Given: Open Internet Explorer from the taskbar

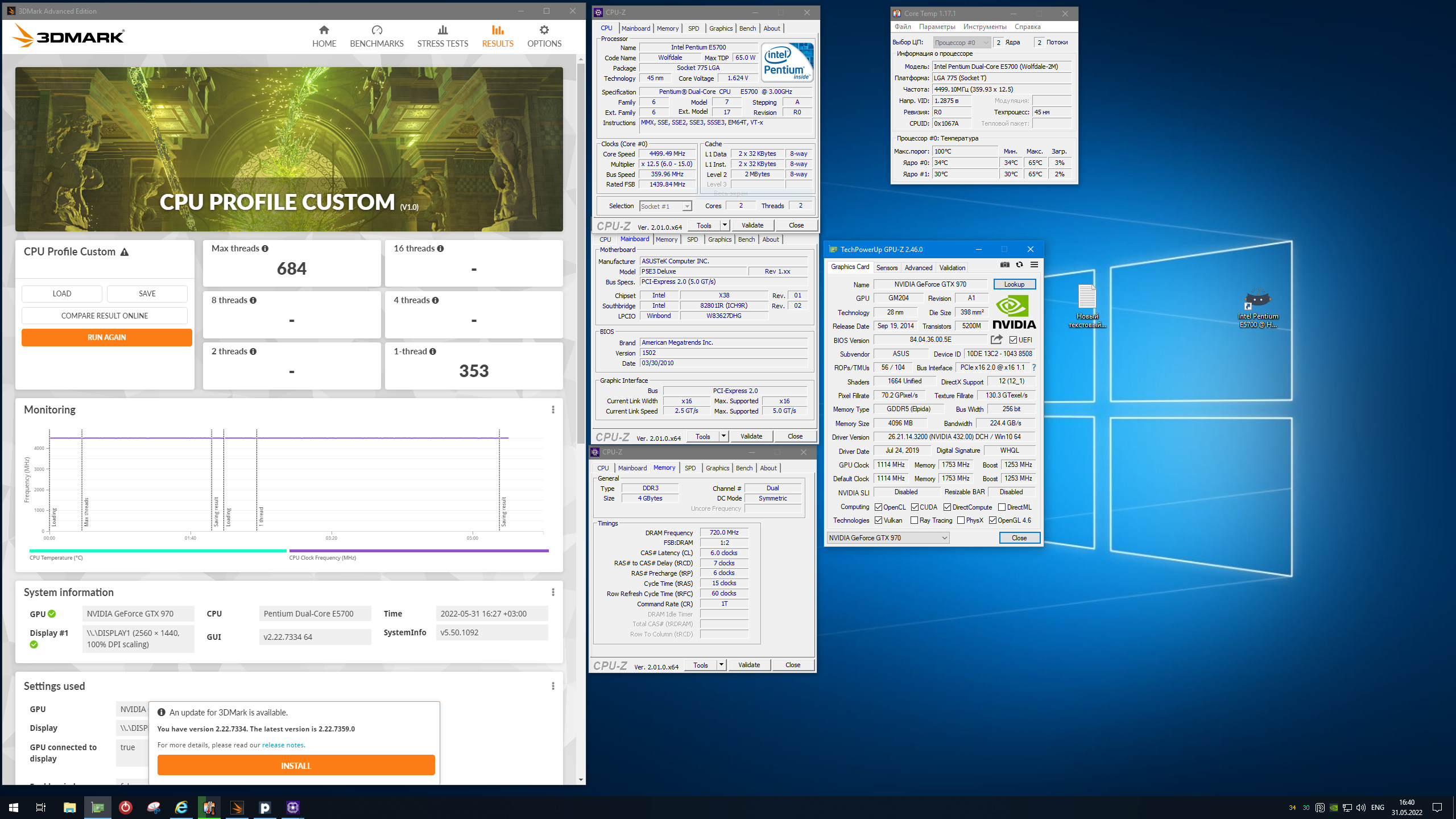Looking at the screenshot, I should pos(181,807).
